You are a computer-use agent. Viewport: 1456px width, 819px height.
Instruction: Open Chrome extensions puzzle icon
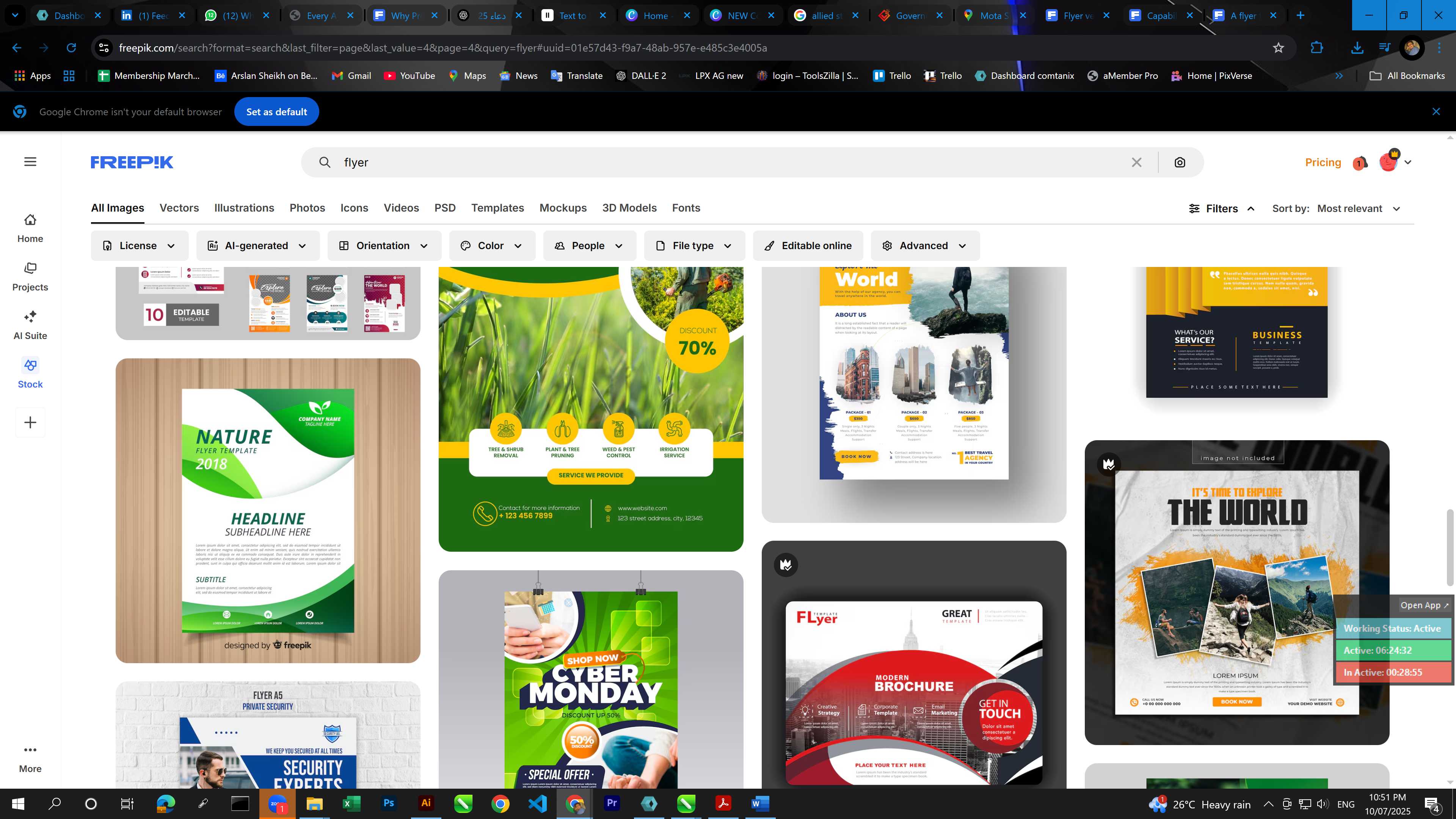point(1317,48)
